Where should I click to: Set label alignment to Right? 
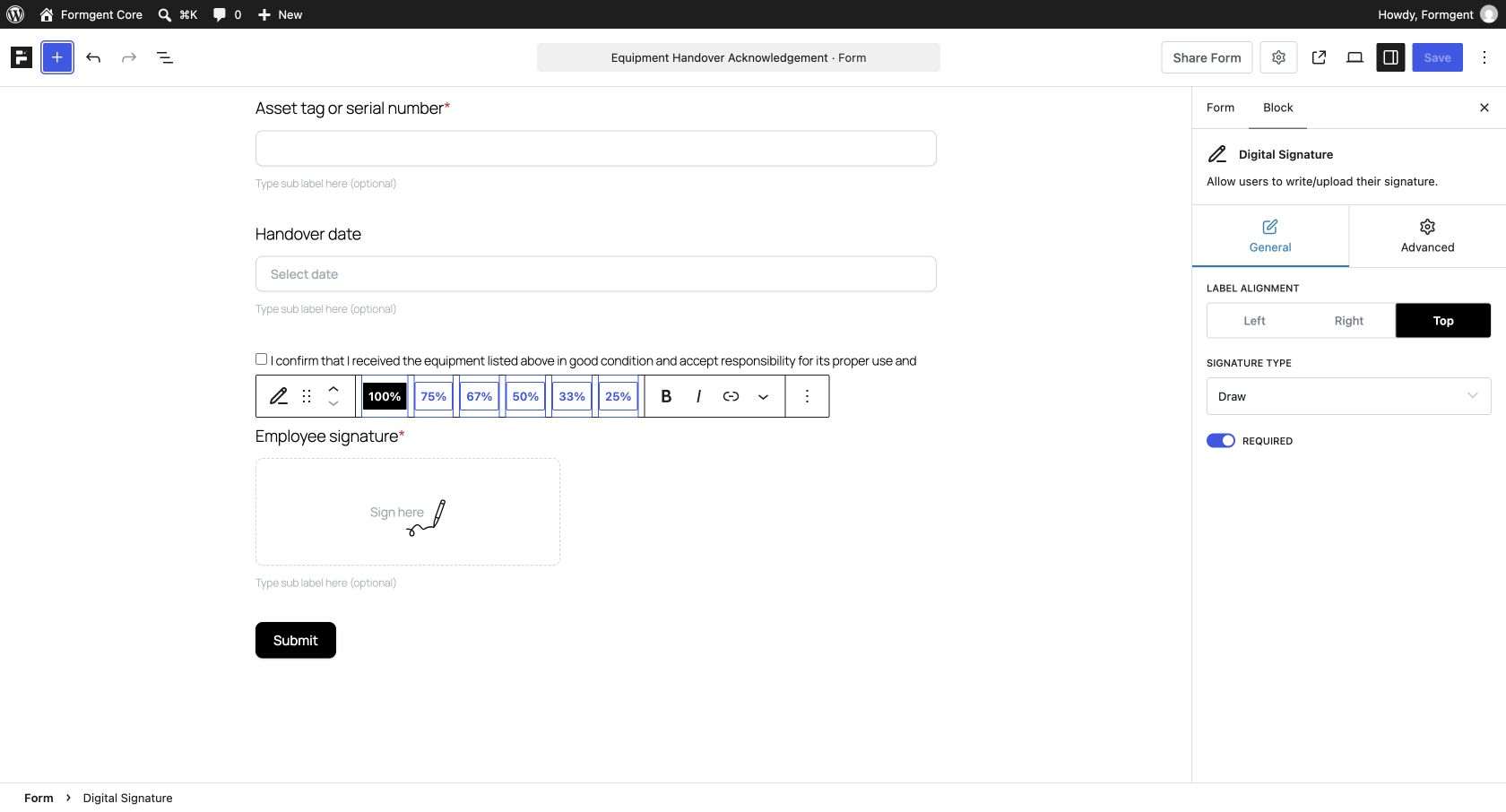click(x=1348, y=321)
